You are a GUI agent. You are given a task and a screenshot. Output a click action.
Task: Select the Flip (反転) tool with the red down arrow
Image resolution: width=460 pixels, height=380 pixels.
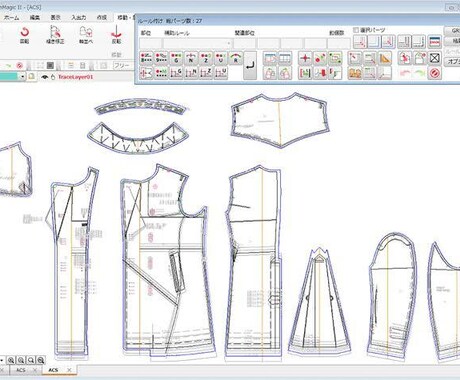click(116, 35)
